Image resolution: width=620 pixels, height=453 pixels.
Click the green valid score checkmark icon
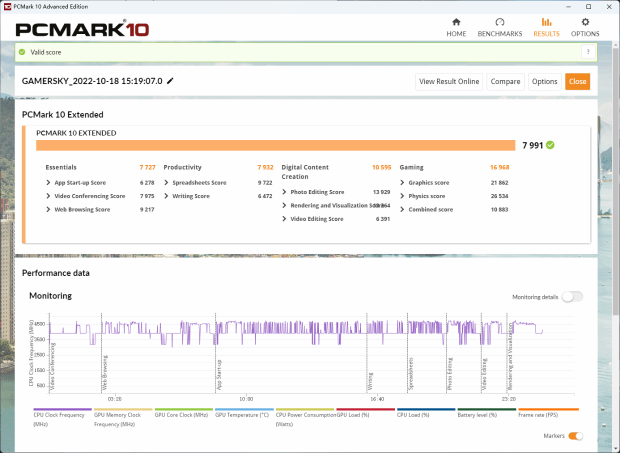(22, 52)
